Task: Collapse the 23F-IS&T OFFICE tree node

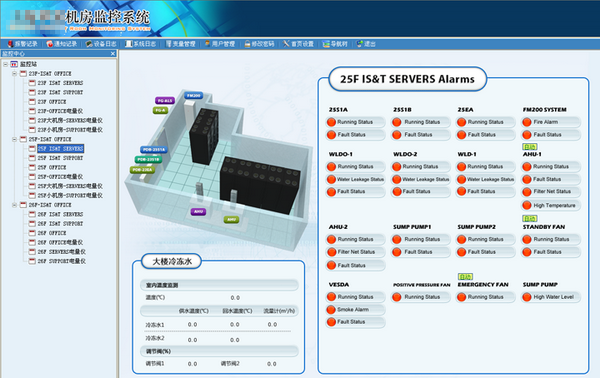Action: pyautogui.click(x=14, y=73)
